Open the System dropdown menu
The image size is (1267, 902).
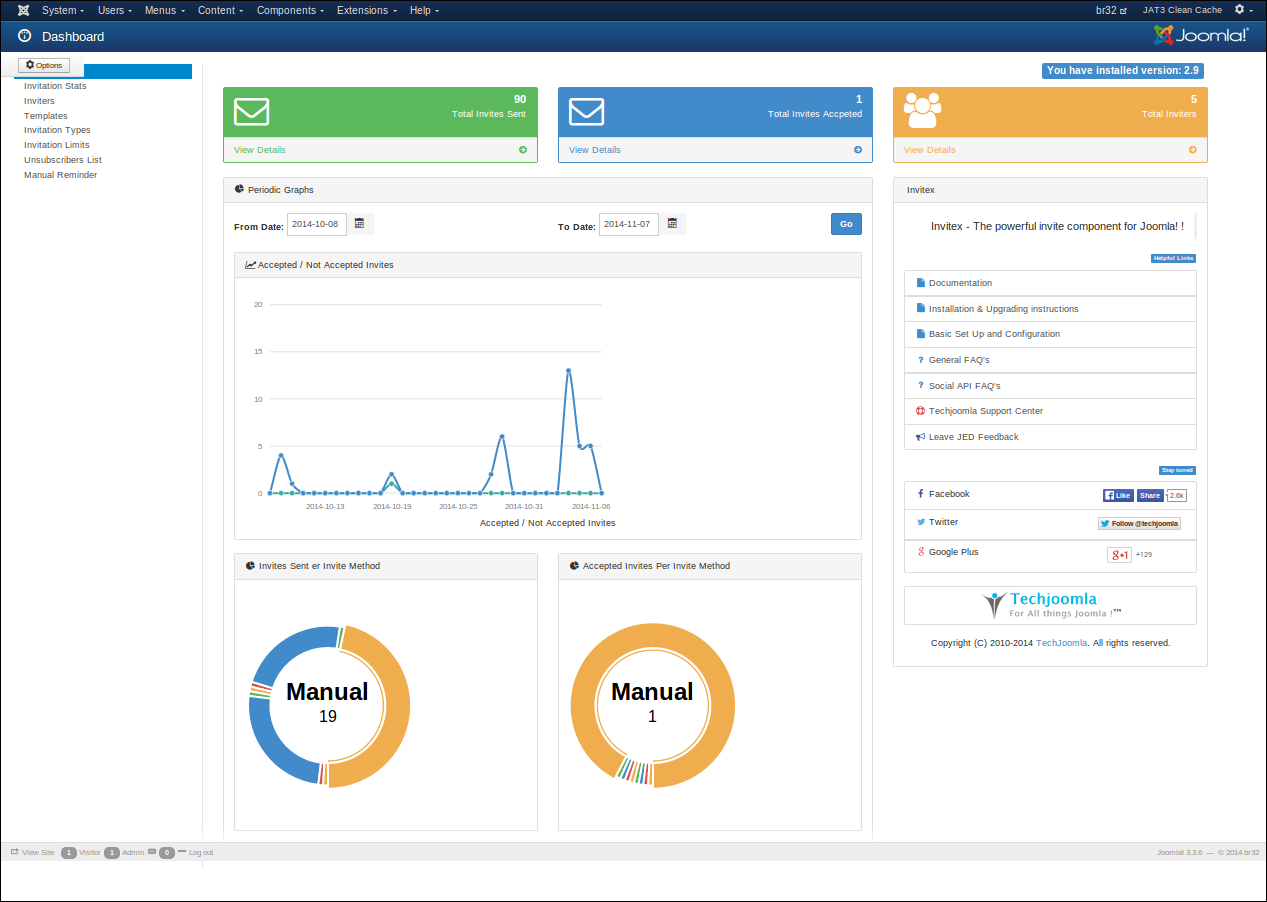pos(62,10)
